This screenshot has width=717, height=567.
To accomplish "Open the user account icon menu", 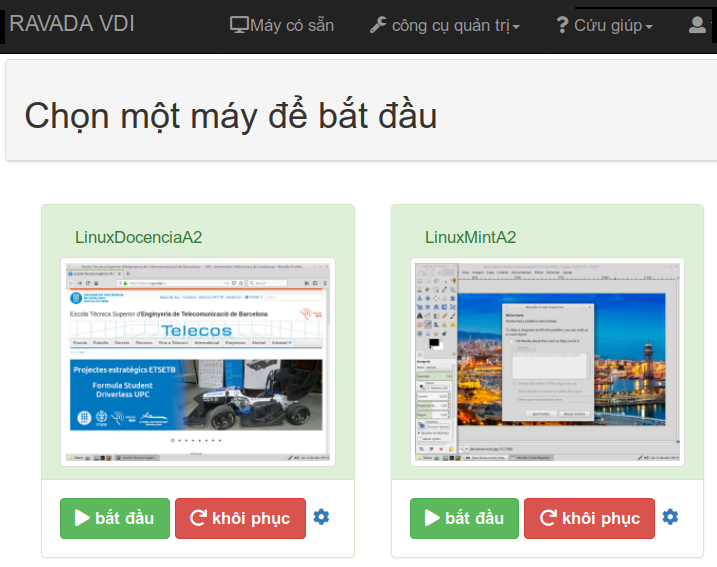I will click(698, 25).
